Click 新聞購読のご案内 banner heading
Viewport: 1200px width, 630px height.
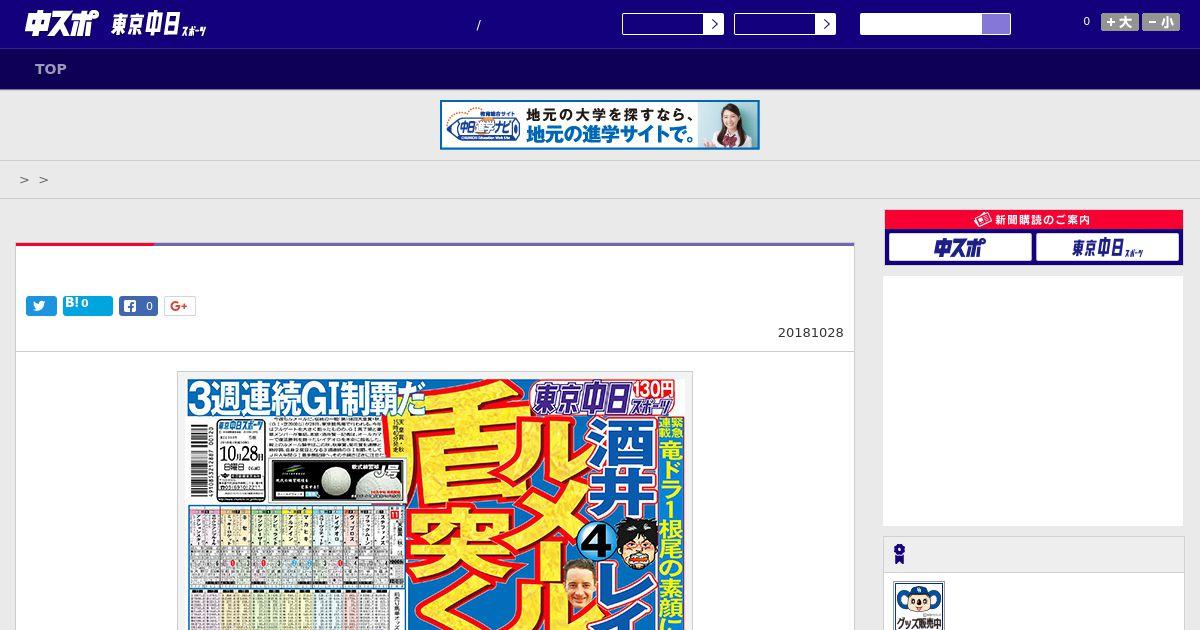(x=1034, y=220)
